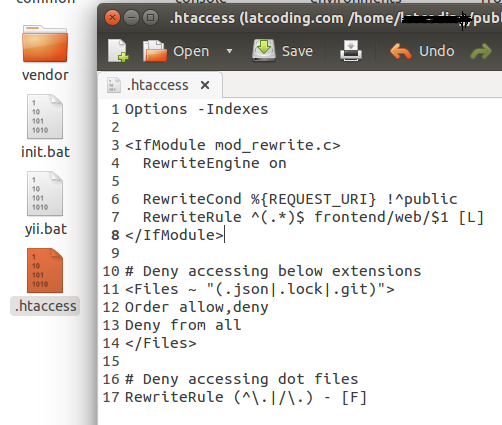Select the .htaccess file in file manager
This screenshot has height=425, width=502.
[x=45, y=281]
